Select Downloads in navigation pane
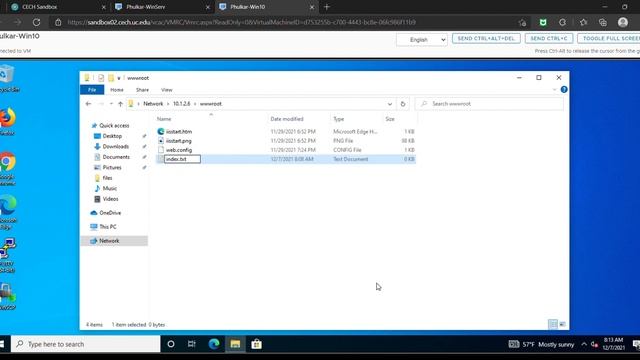This screenshot has width=640, height=360. (116, 146)
